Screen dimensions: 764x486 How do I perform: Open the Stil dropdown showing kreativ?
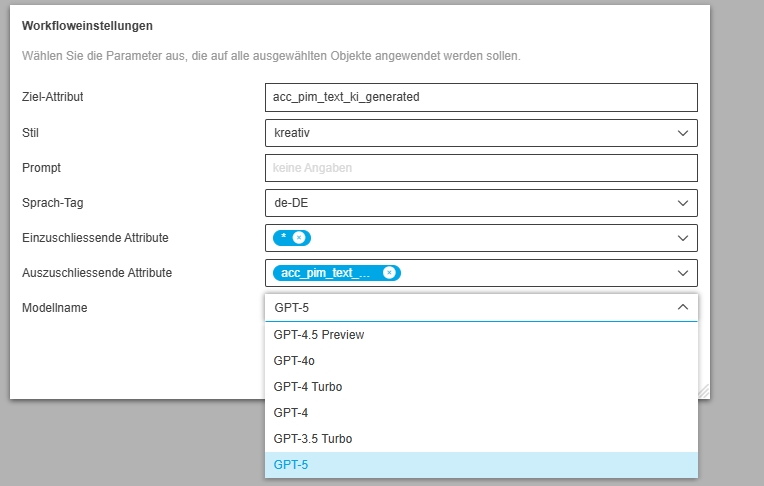481,133
